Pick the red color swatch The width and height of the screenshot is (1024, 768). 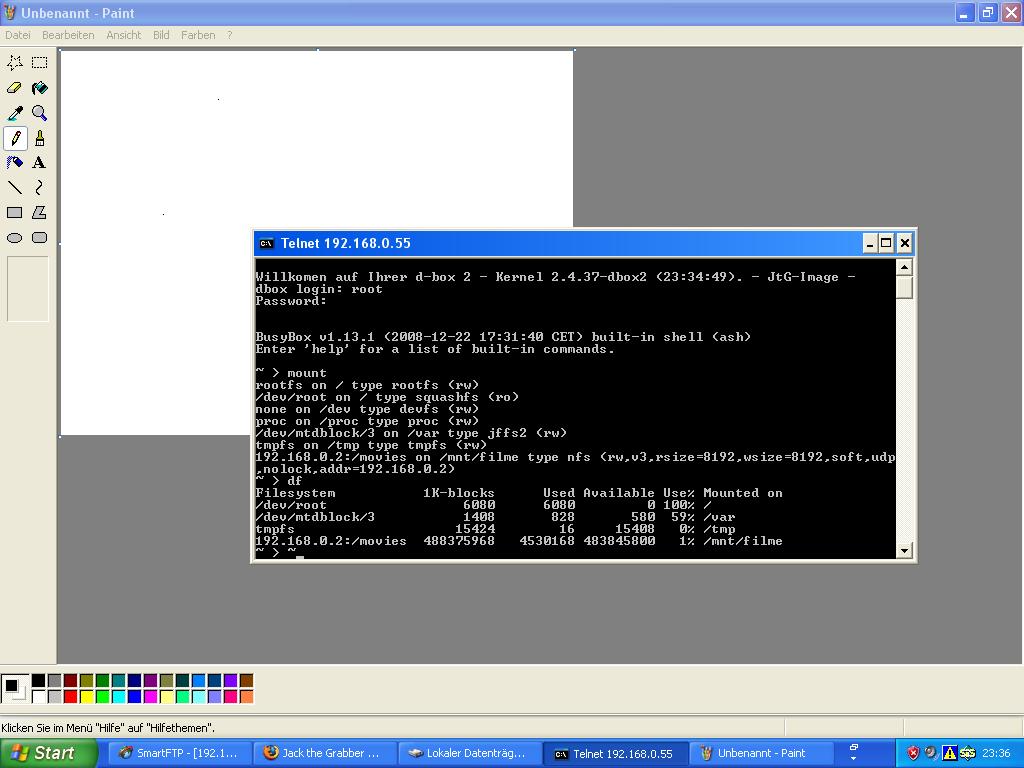pyautogui.click(x=70, y=696)
